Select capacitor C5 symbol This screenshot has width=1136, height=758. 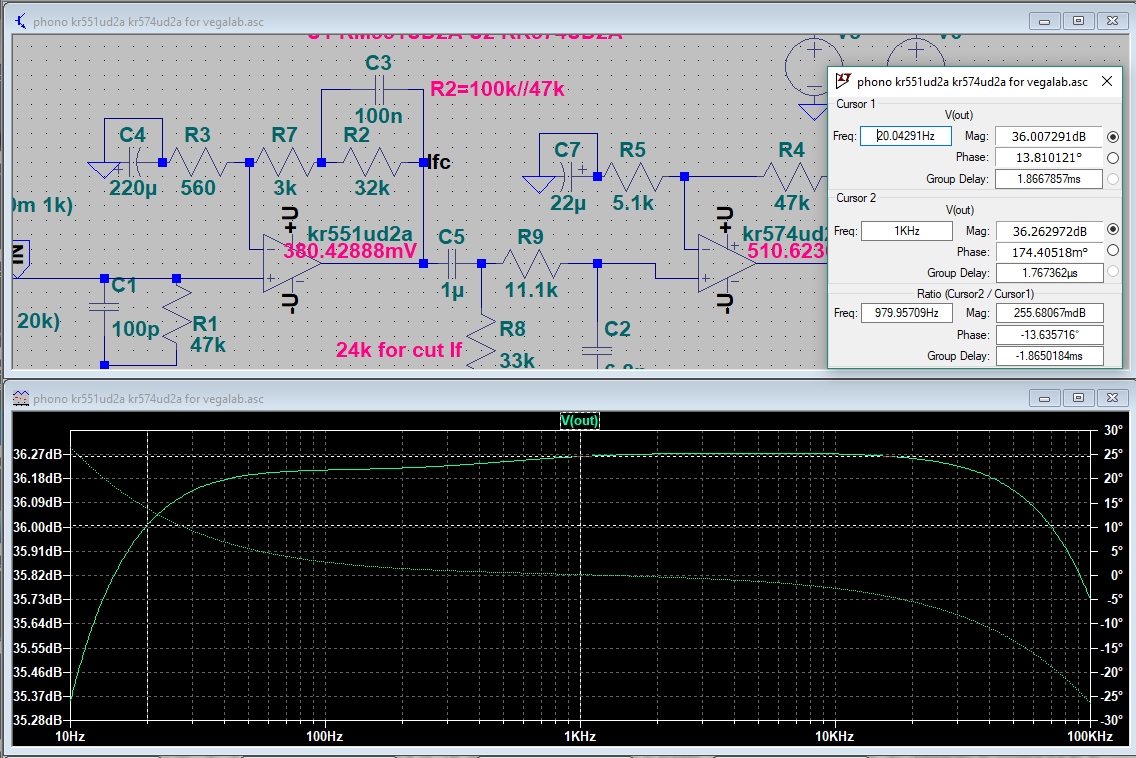(x=452, y=264)
